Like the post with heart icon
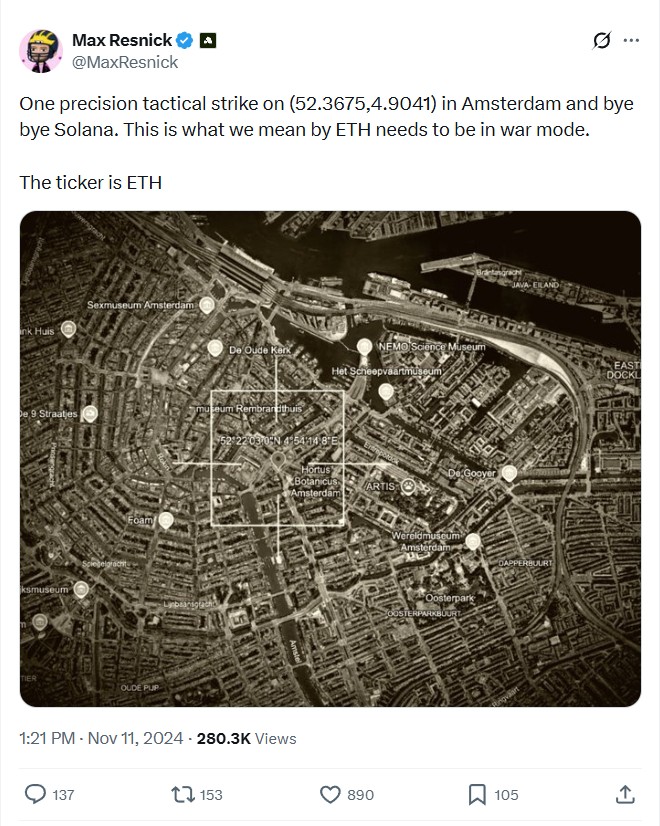This screenshot has width=660, height=826. pyautogui.click(x=330, y=794)
